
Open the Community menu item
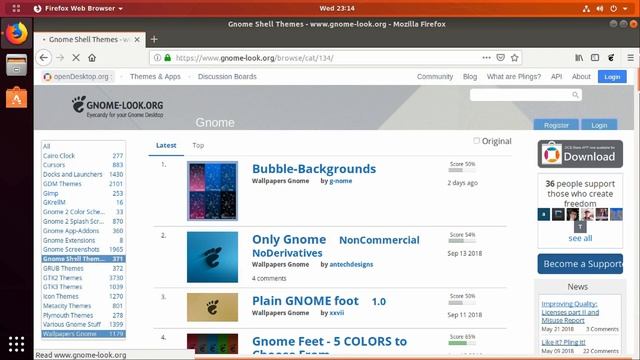tap(435, 77)
